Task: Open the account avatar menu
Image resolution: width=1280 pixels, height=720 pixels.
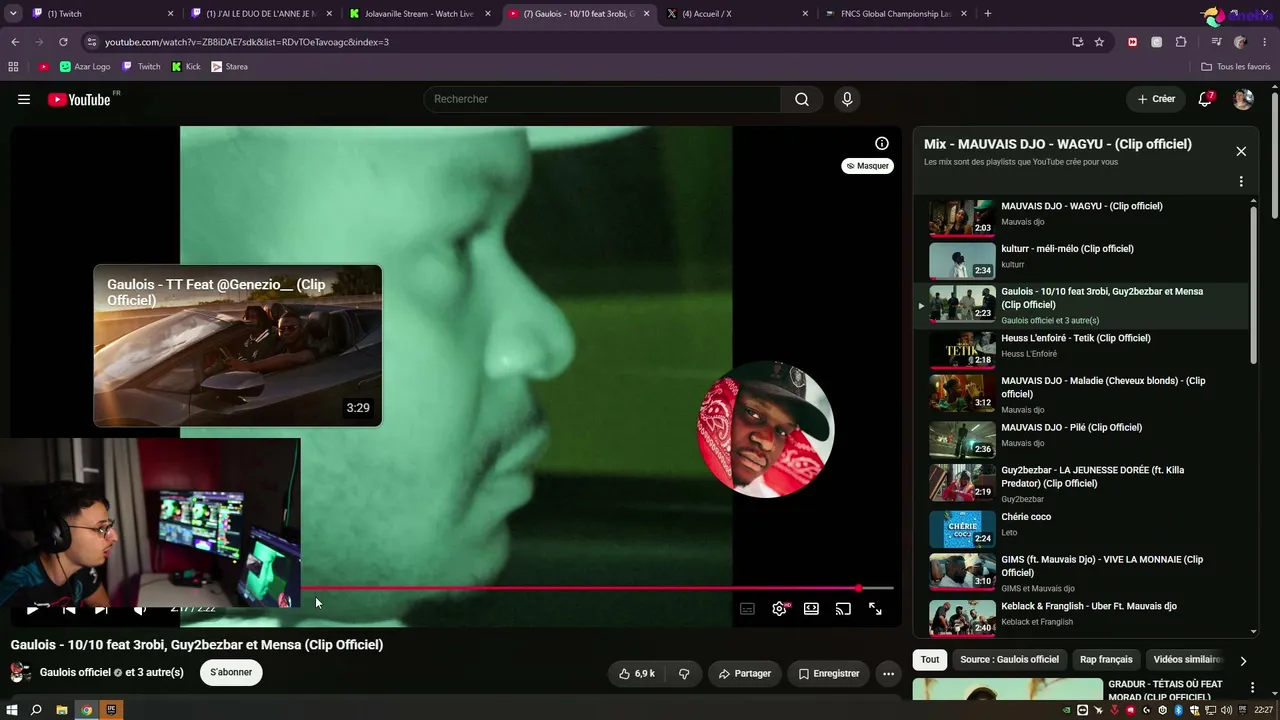Action: click(x=1243, y=99)
